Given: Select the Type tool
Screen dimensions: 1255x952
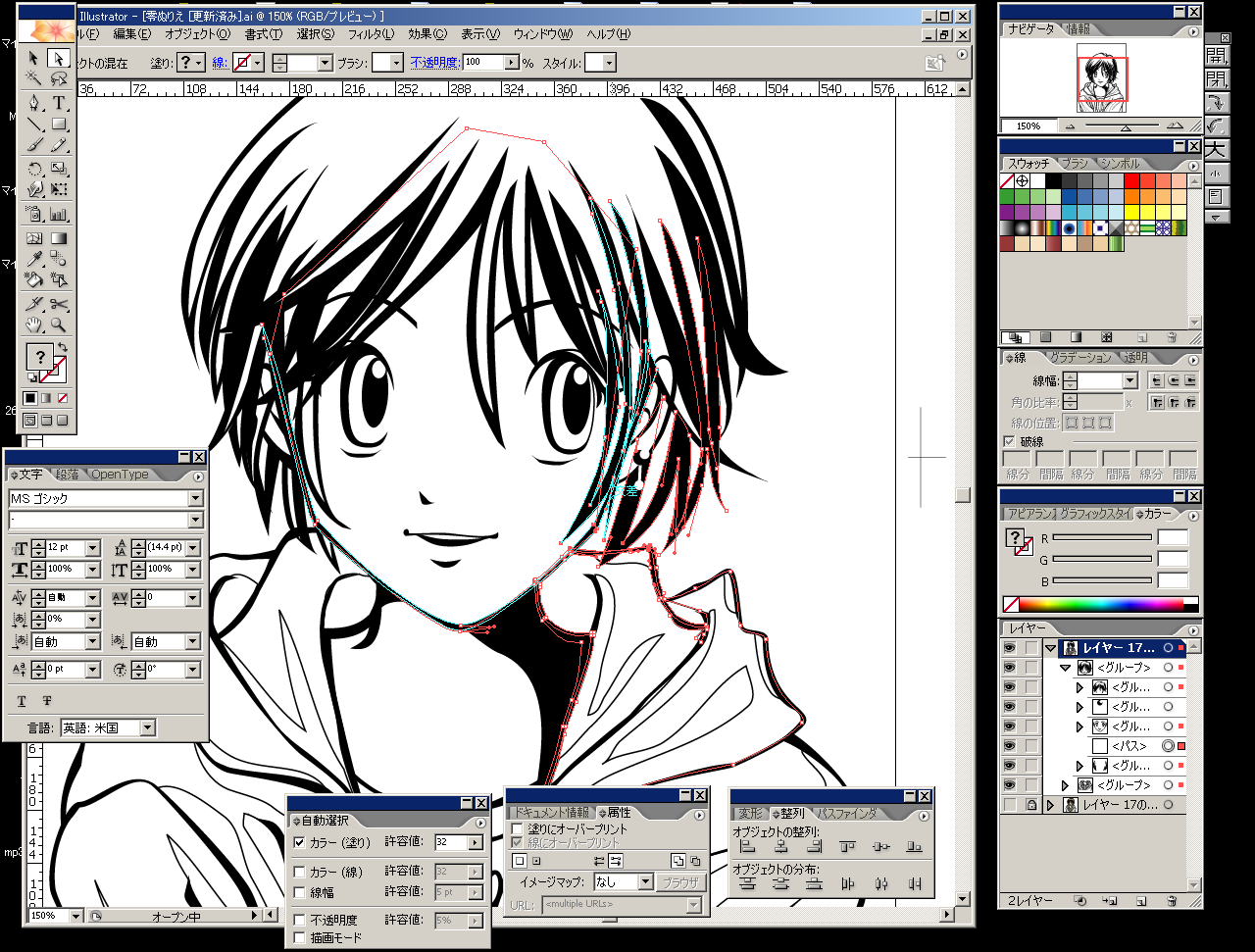Looking at the screenshot, I should click(59, 103).
